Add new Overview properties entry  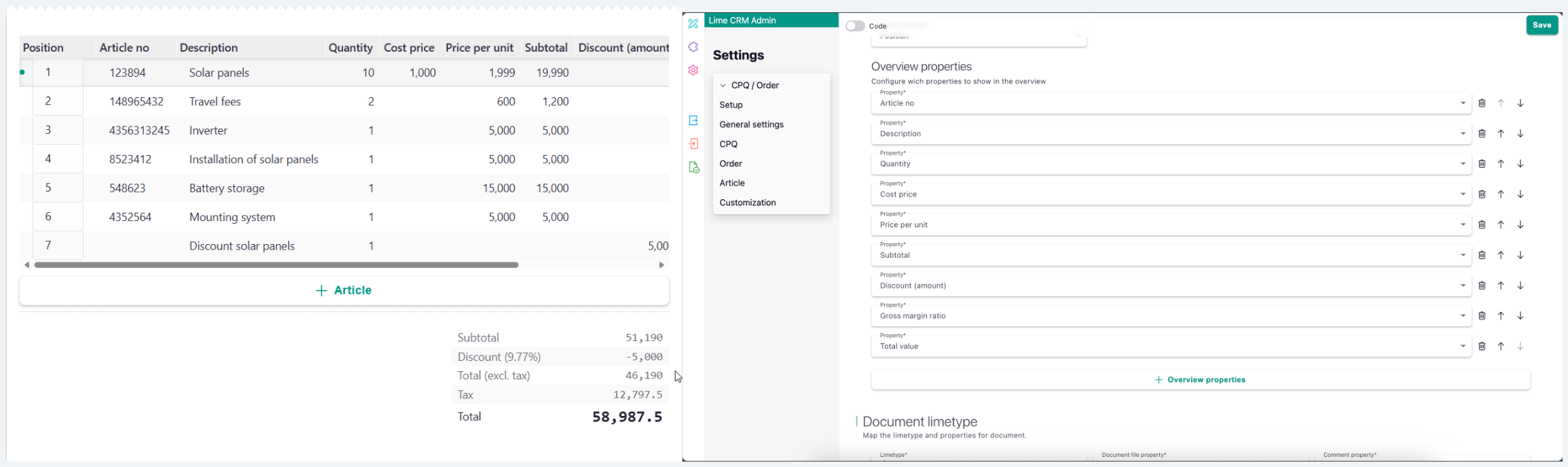[x=1200, y=380]
